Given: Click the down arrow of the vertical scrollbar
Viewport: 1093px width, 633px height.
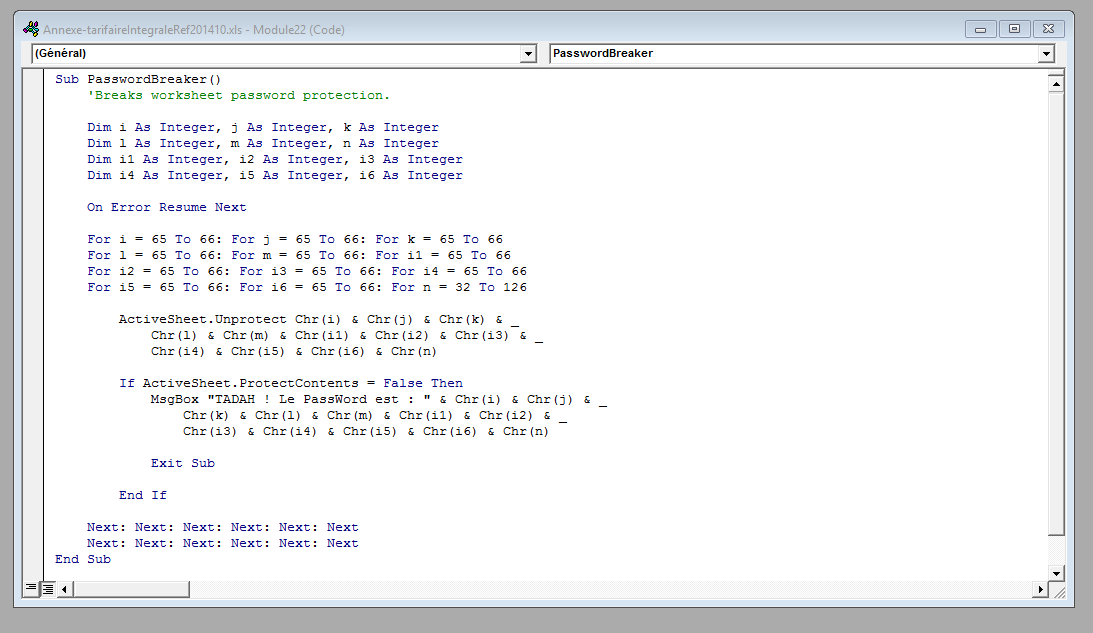Looking at the screenshot, I should pyautogui.click(x=1057, y=573).
